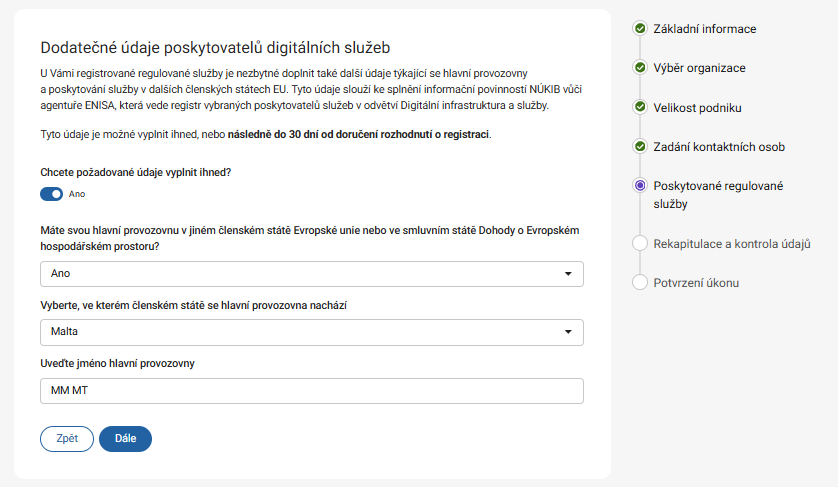Jump to the Velikost podniku step label
The image size is (838, 487).
(697, 107)
